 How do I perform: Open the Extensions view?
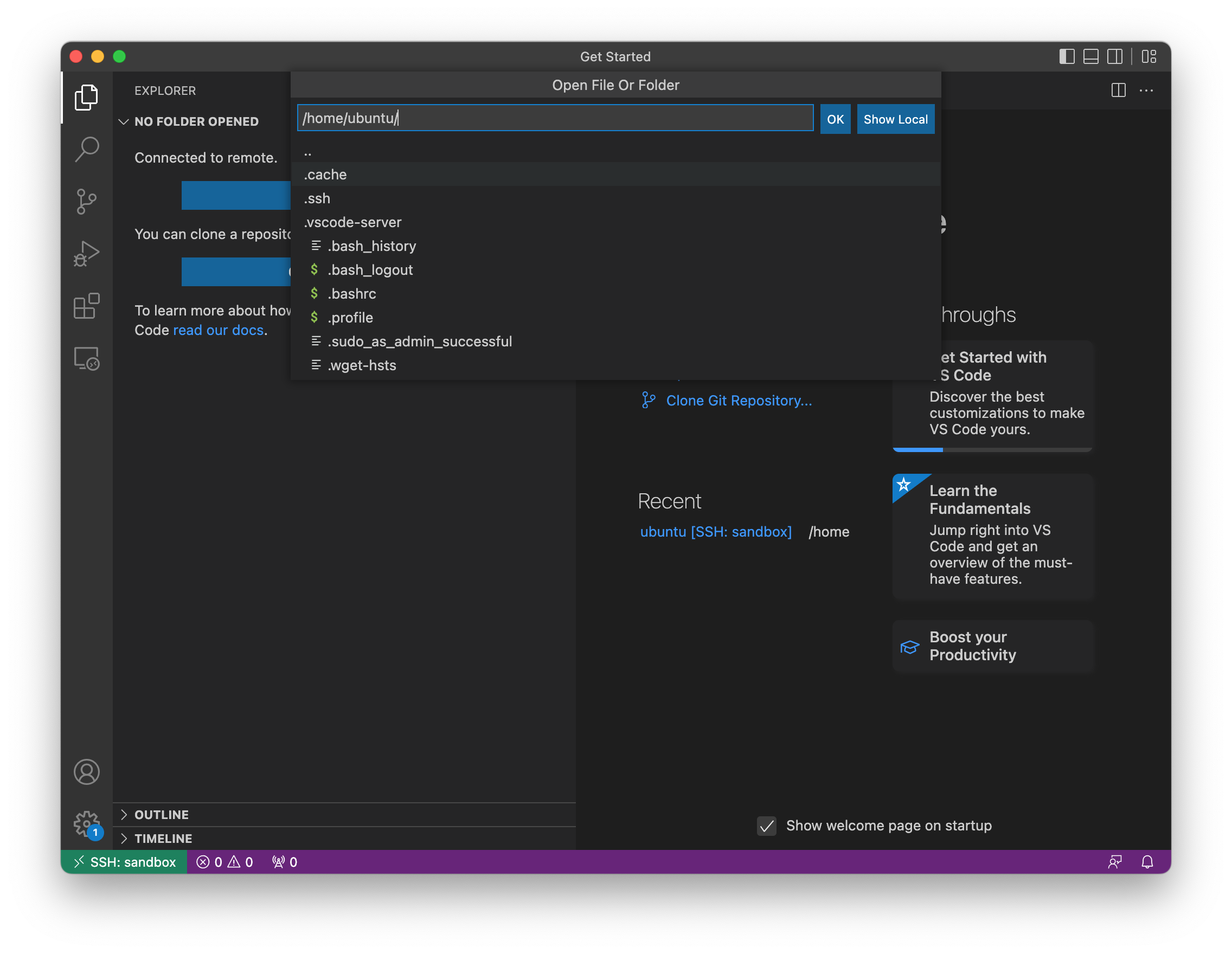(x=86, y=306)
